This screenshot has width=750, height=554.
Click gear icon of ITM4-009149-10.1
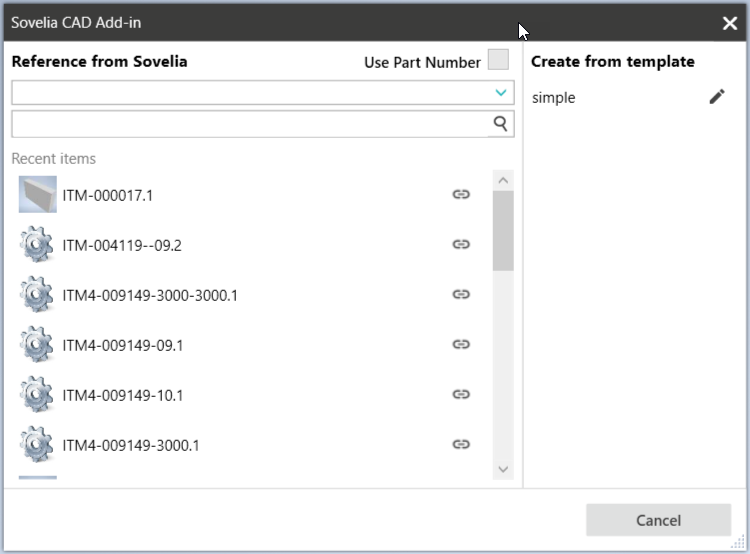point(37,394)
